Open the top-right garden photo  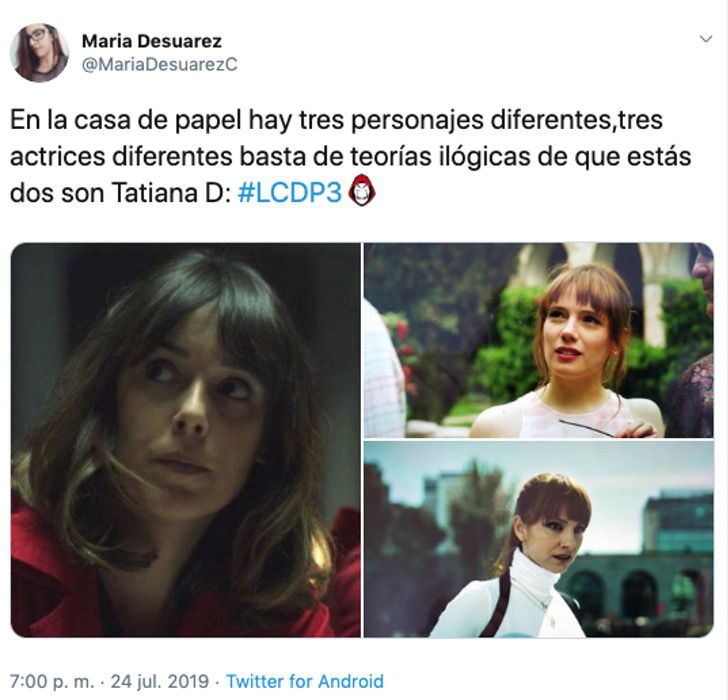click(539, 340)
